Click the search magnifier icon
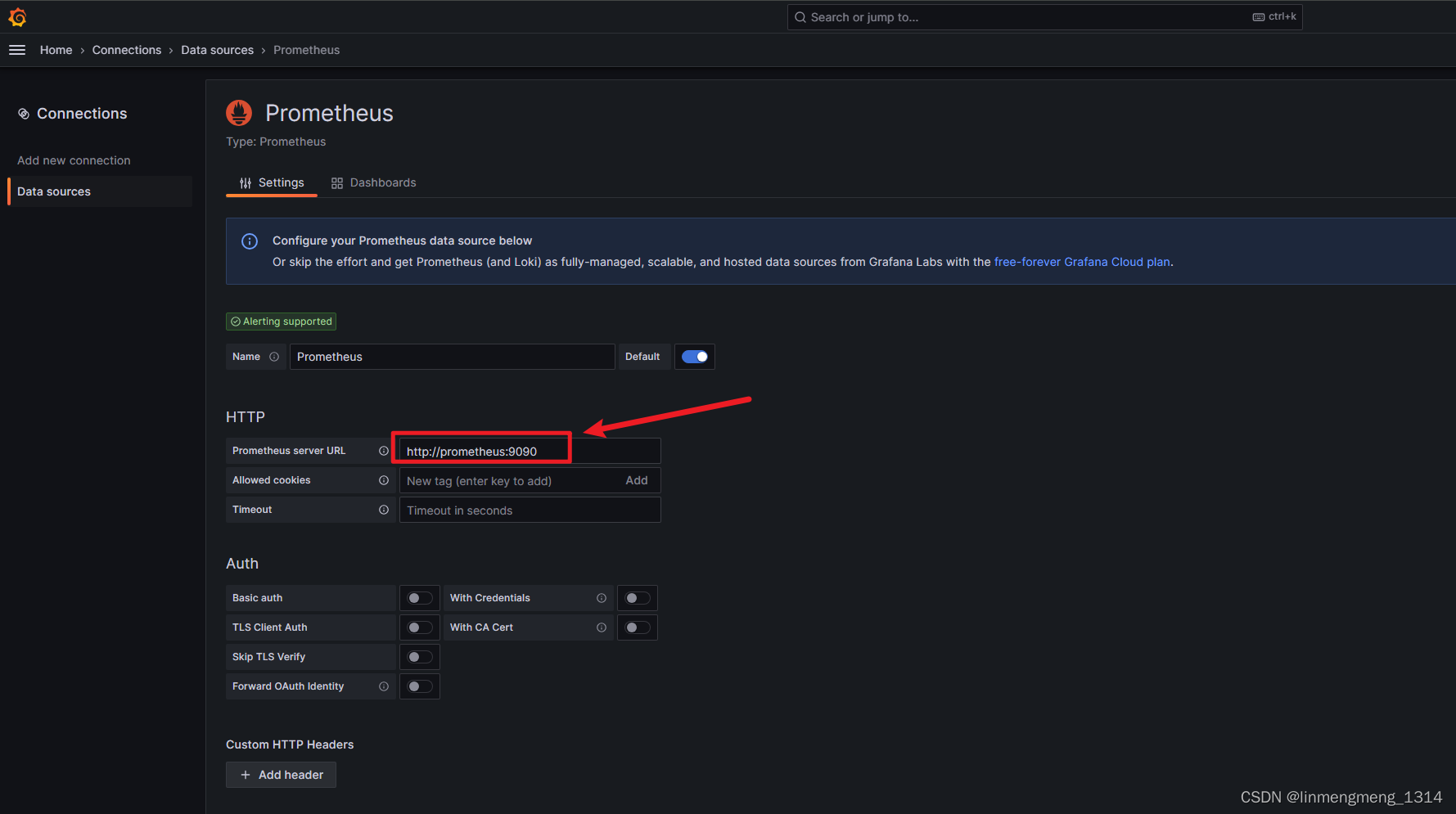 pos(800,17)
